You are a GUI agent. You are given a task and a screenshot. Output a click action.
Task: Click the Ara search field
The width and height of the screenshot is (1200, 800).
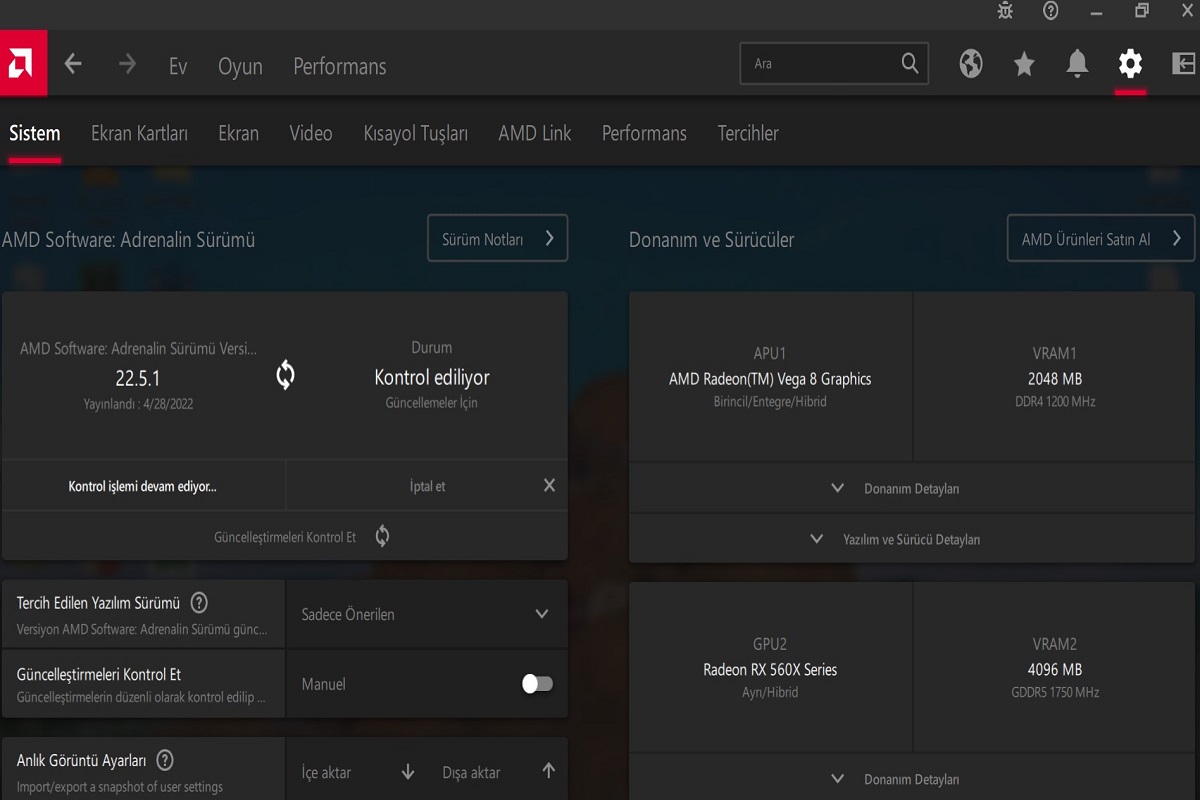(820, 64)
